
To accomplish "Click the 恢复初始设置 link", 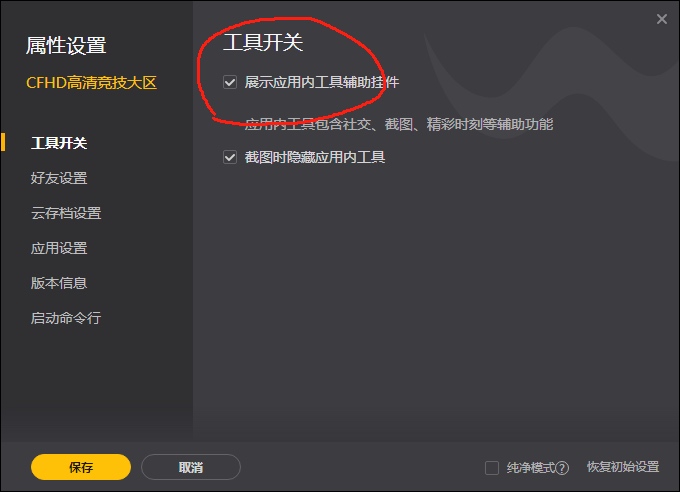I will (623, 467).
